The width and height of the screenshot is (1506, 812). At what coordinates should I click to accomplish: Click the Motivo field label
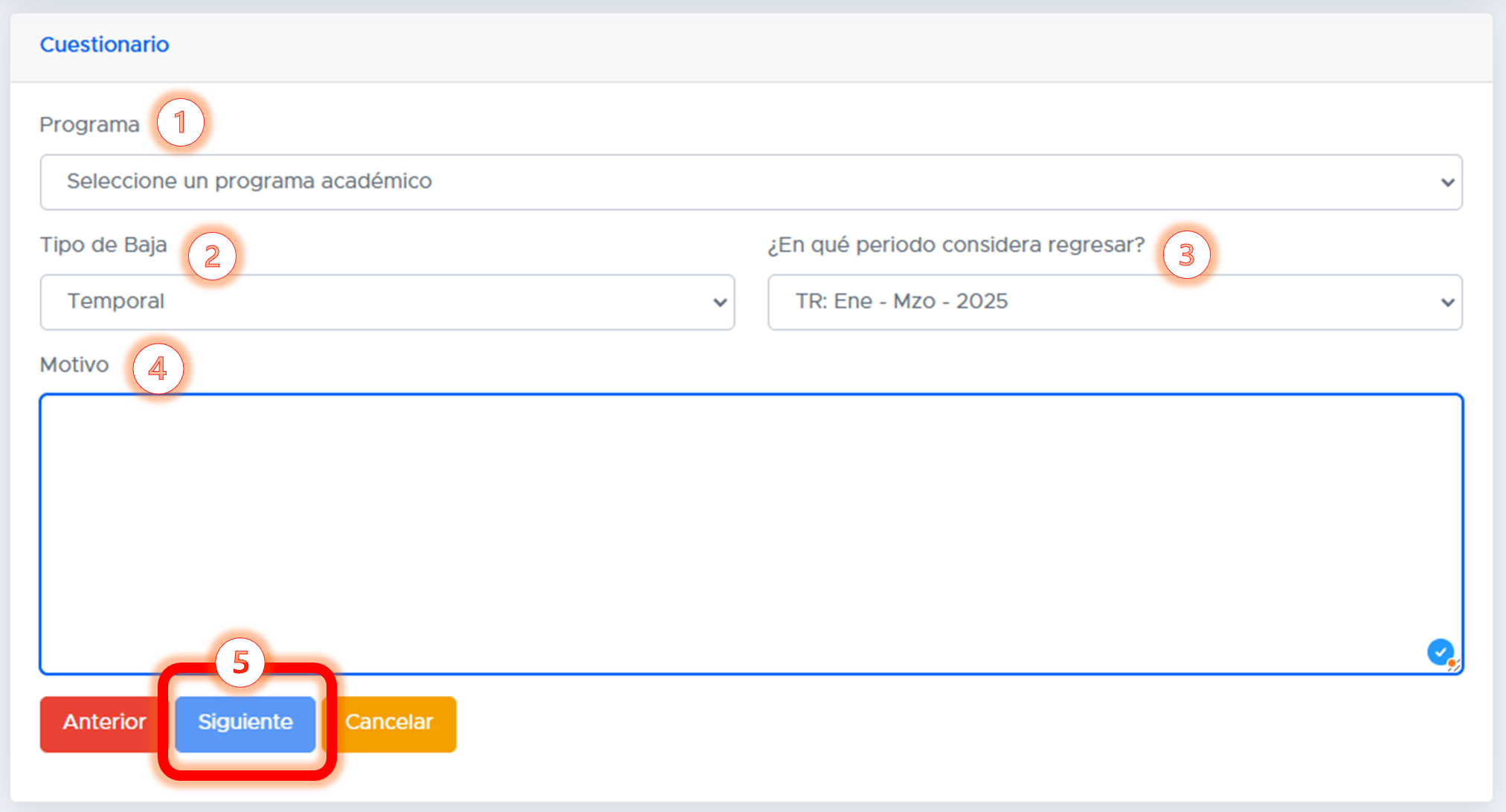click(x=74, y=365)
